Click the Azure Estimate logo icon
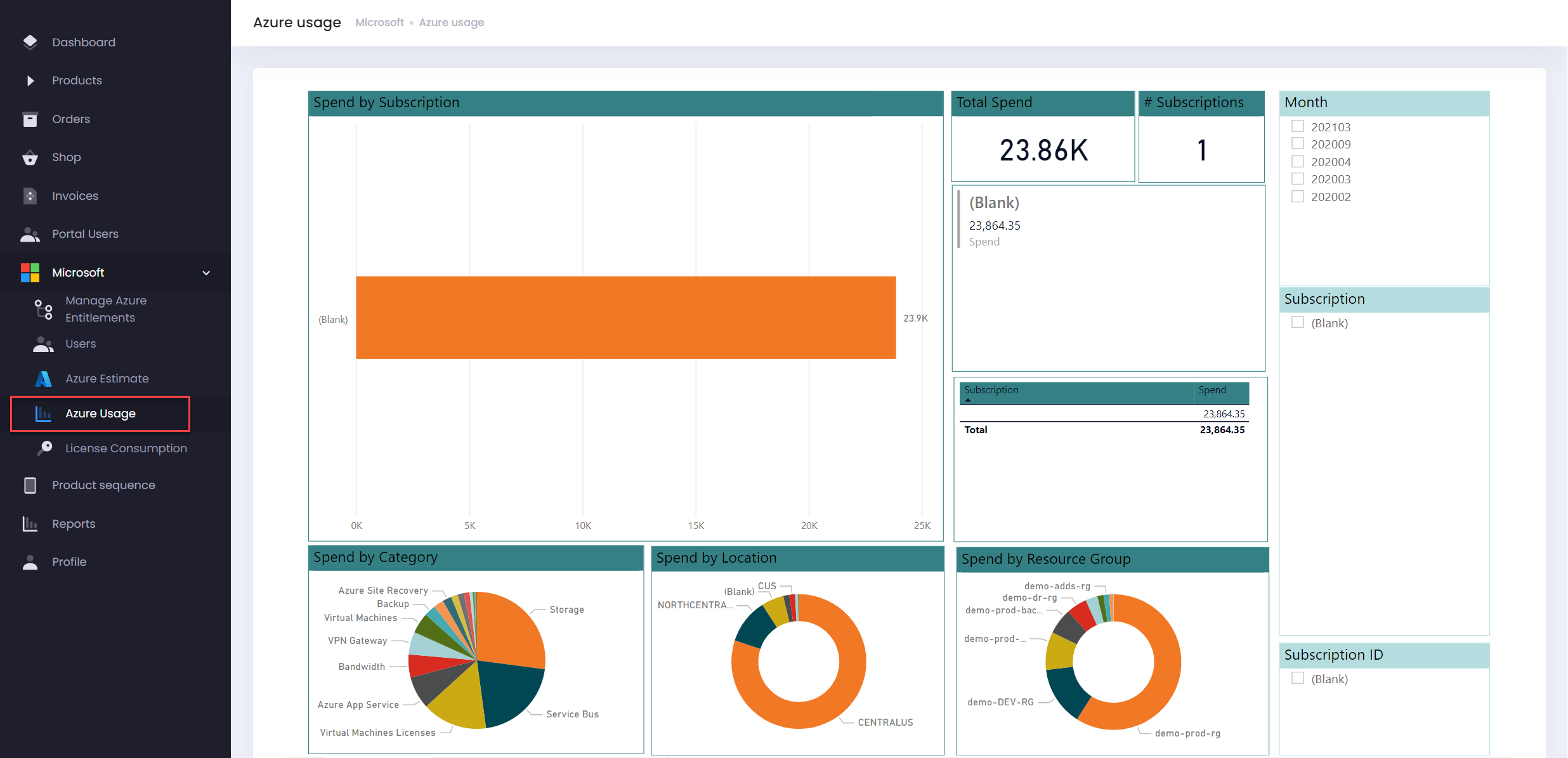1568x758 pixels. click(x=43, y=379)
